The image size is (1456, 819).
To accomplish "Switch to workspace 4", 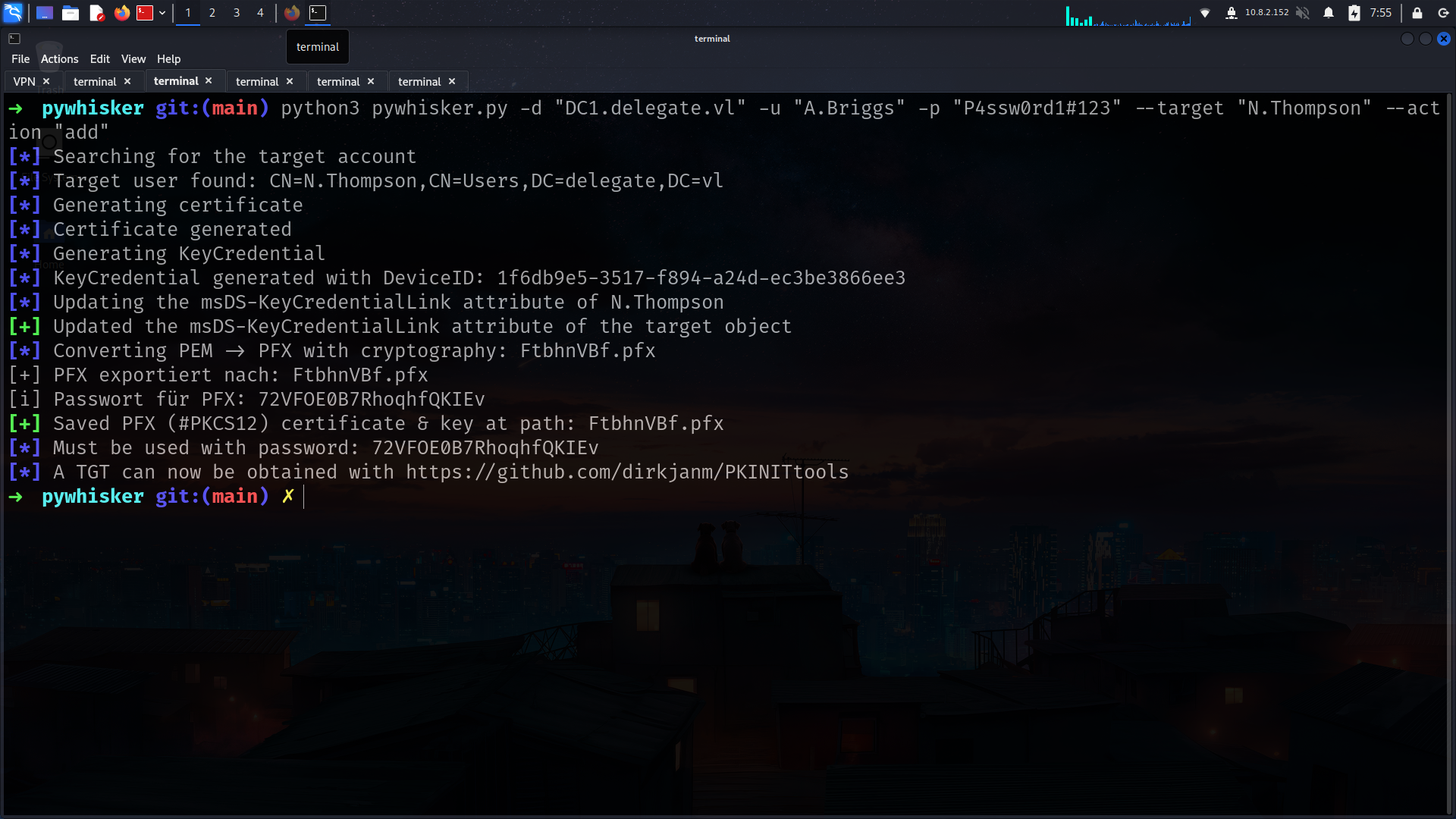I will pos(260,13).
